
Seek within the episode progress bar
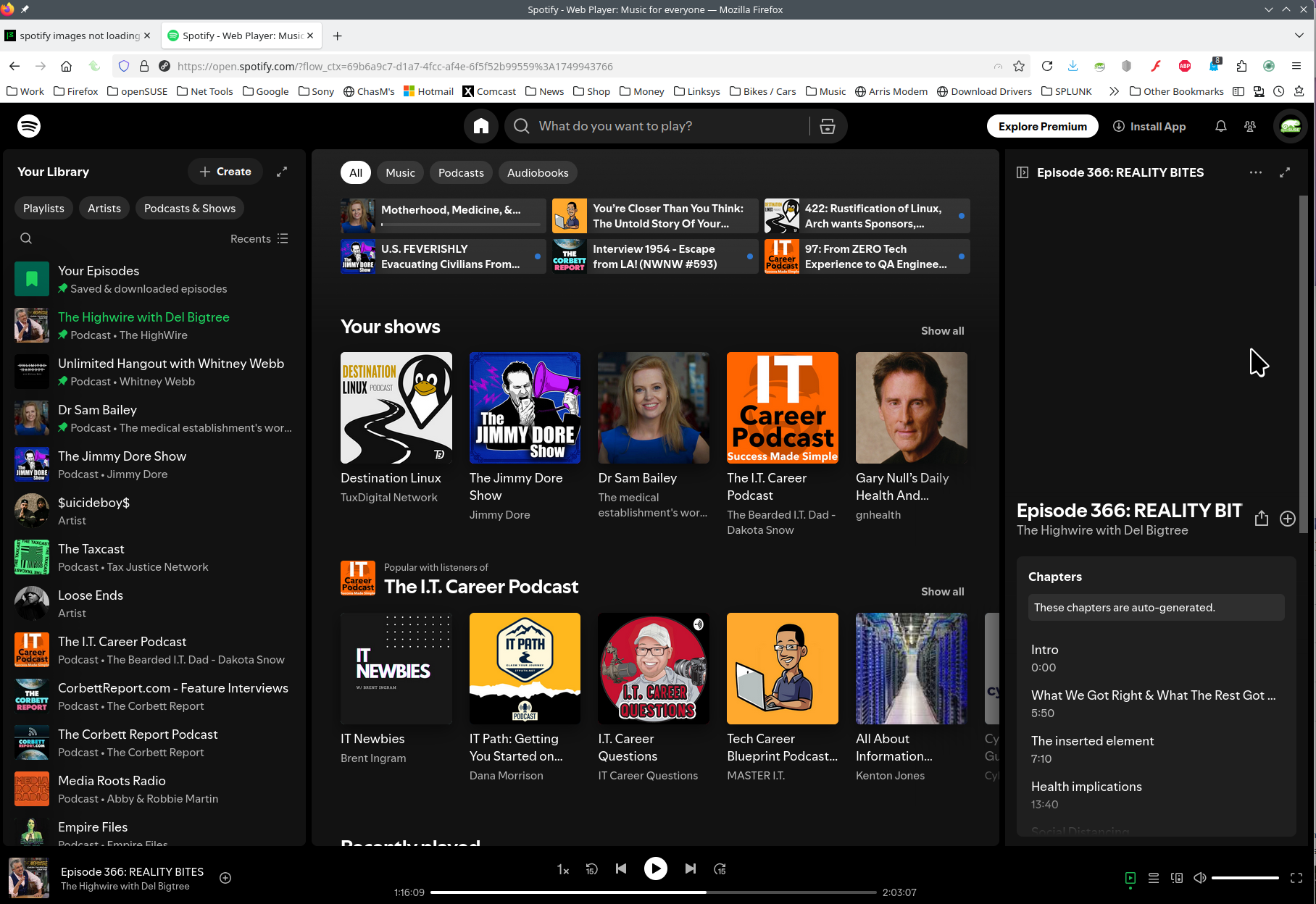tap(654, 892)
